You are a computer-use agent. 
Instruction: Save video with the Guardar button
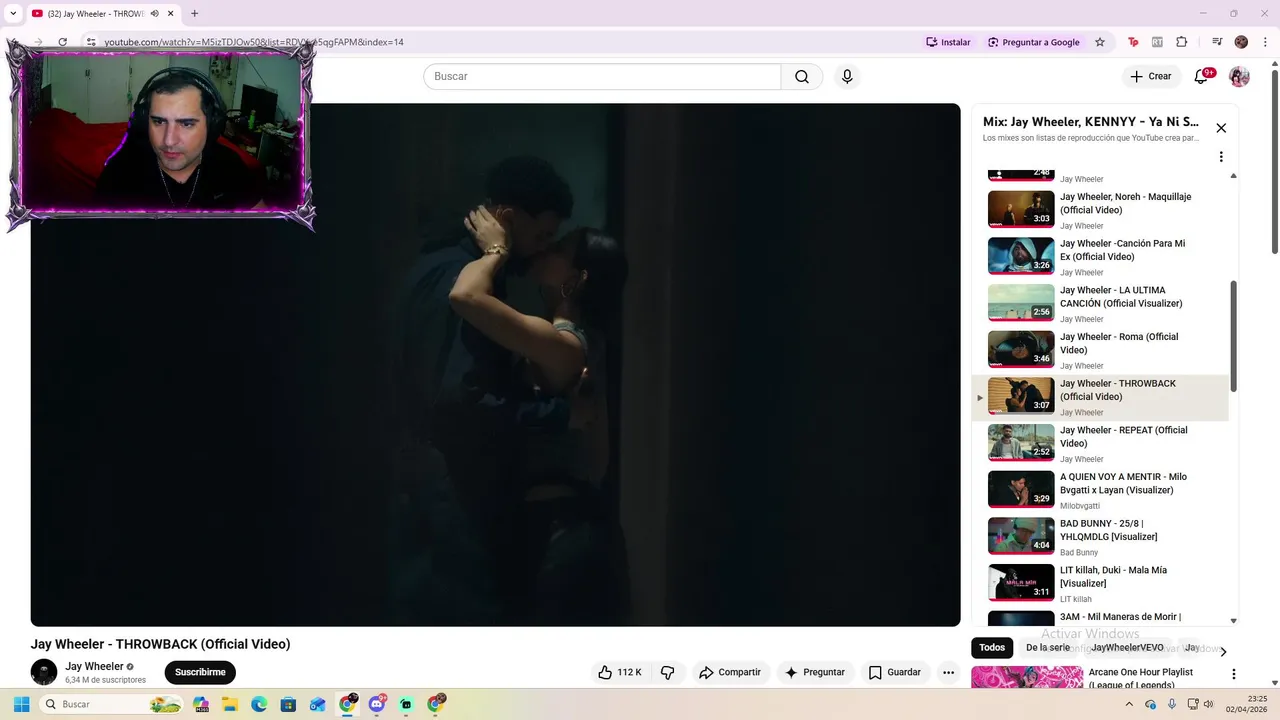click(895, 672)
